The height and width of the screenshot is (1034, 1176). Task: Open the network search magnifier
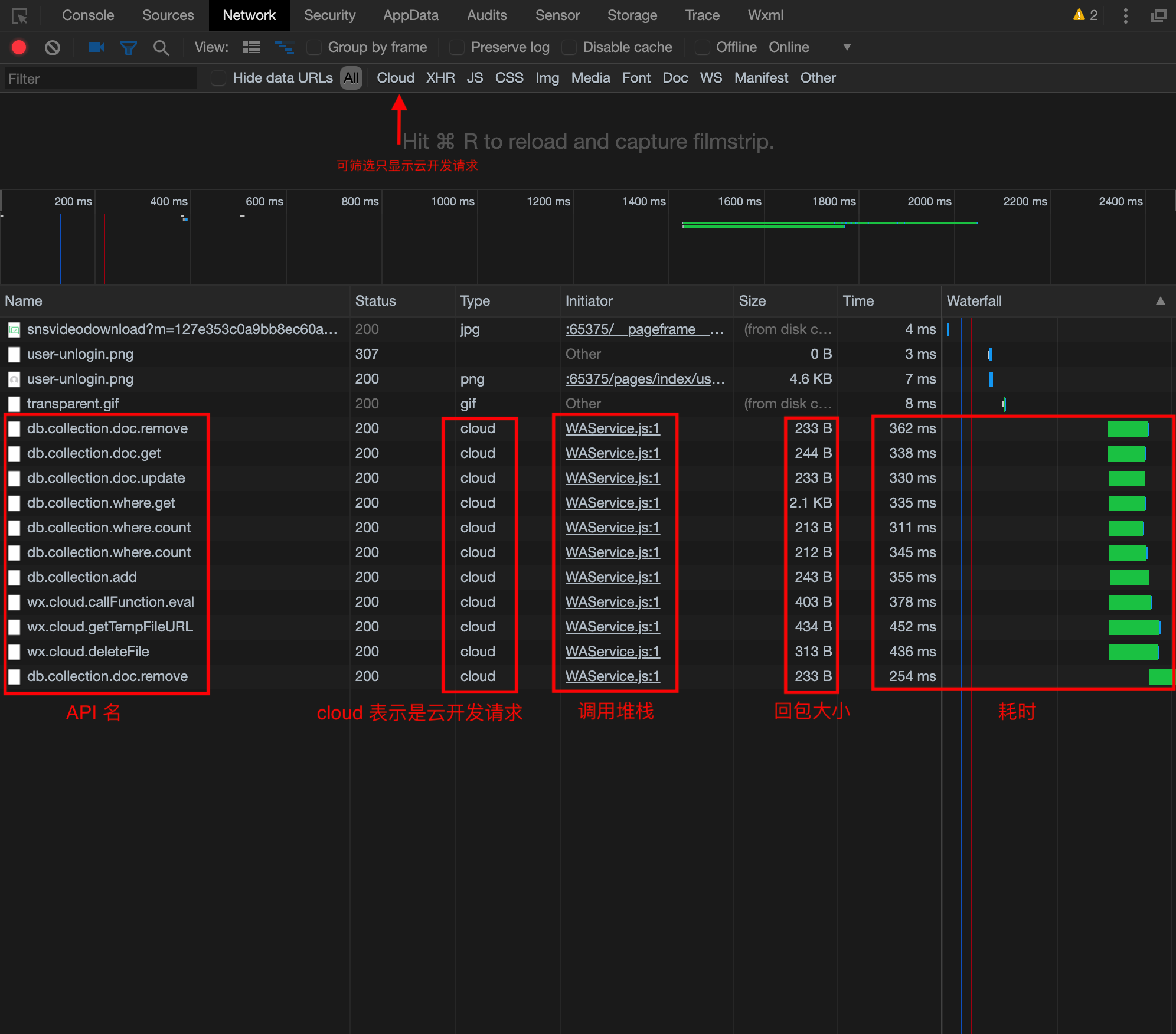click(161, 48)
